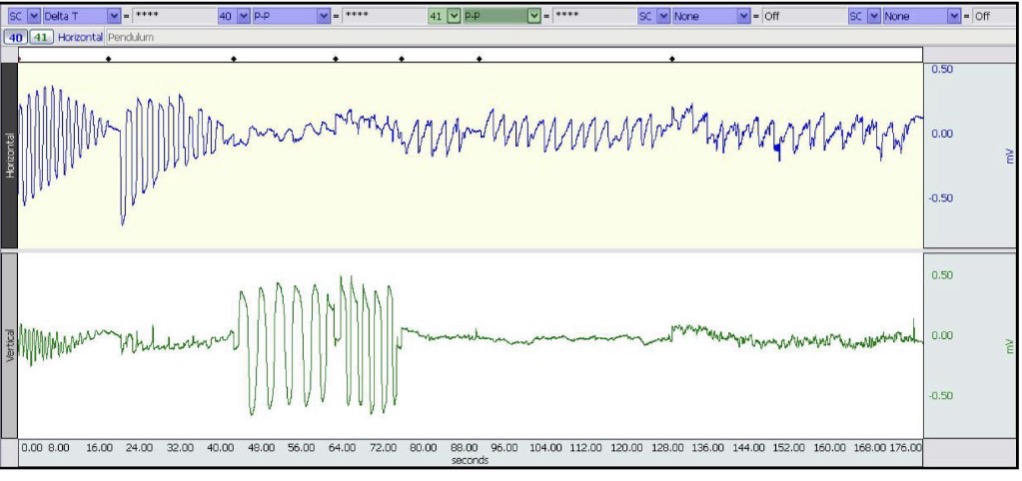Select the Vertical channel side label

[x=10, y=344]
